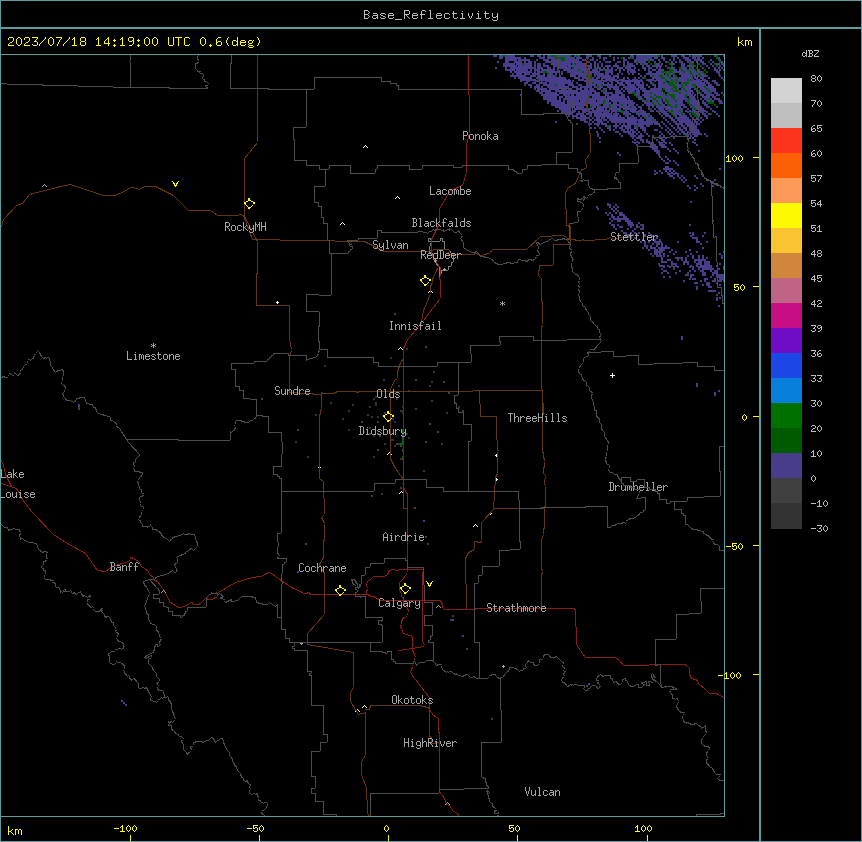862x842 pixels.
Task: Select the yellow diamond marker between Olds and Didsbury
Action: click(x=388, y=417)
